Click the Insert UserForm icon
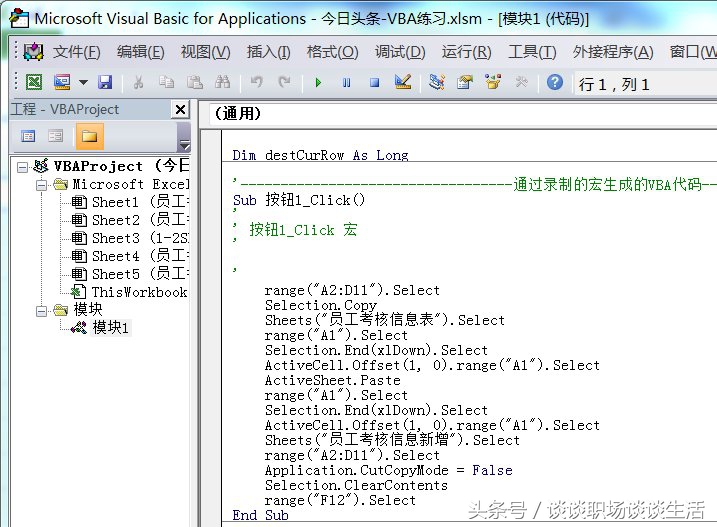Viewport: 717px width, 527px height. tap(62, 82)
